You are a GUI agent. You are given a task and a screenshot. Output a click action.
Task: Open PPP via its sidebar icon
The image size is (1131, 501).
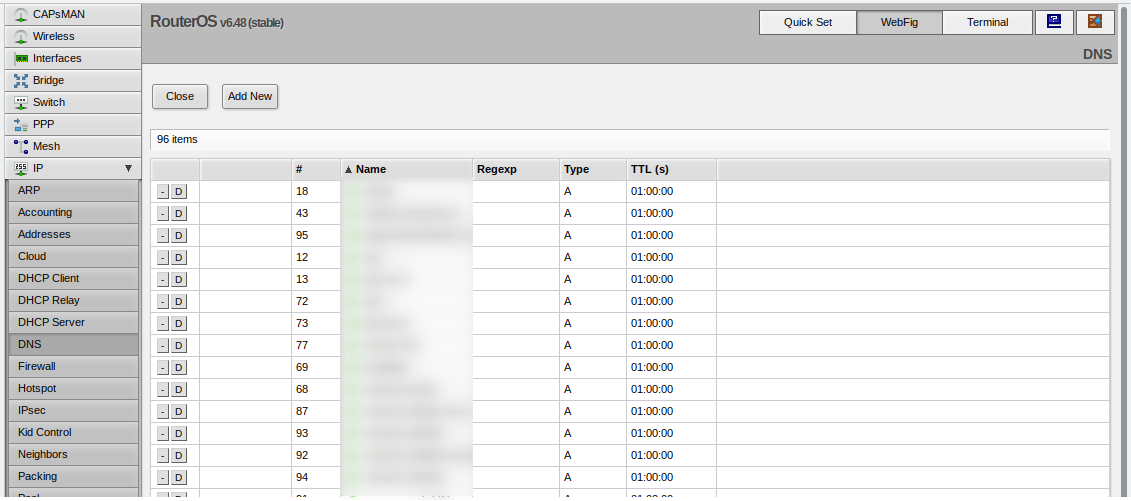[x=21, y=125]
